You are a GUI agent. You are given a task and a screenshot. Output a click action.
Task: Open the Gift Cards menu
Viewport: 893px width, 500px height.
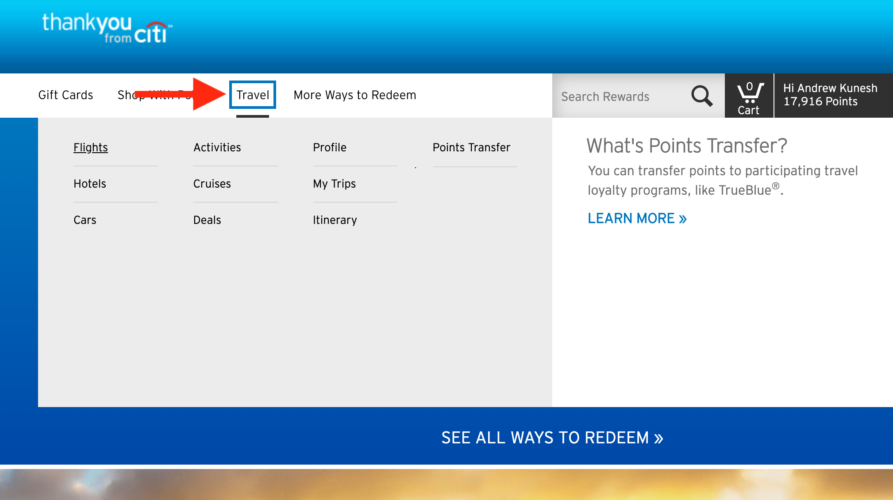tap(65, 95)
